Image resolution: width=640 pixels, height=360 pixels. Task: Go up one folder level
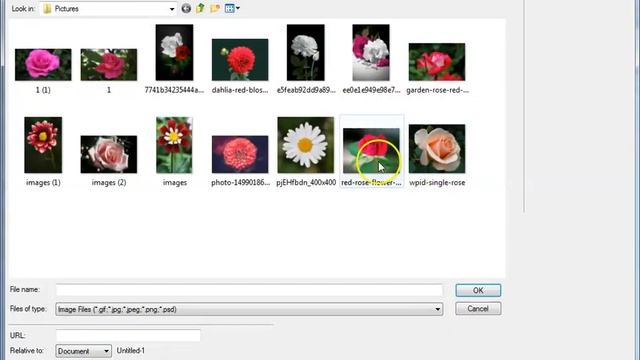[200, 8]
